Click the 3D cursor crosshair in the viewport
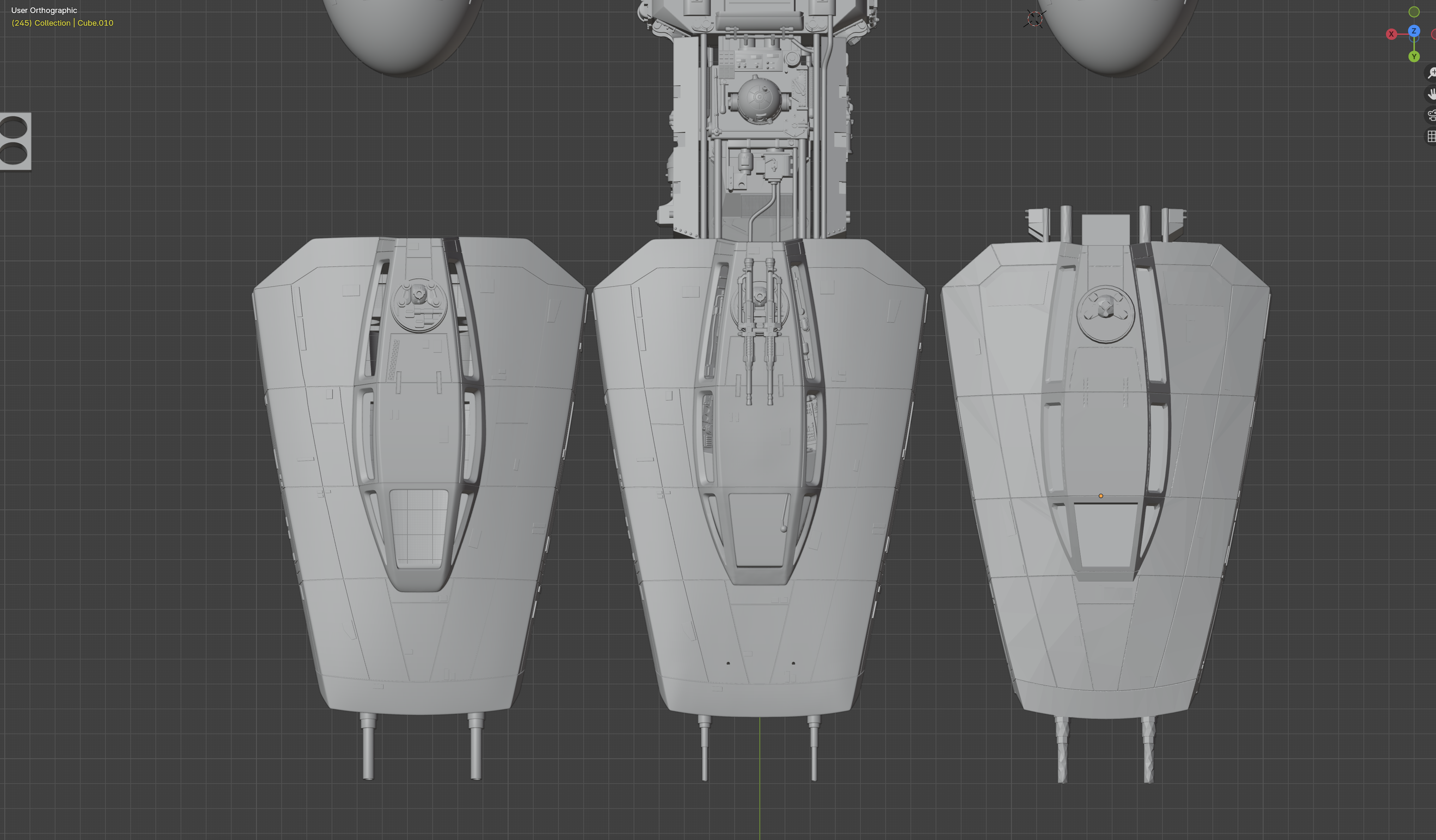 point(1034,19)
